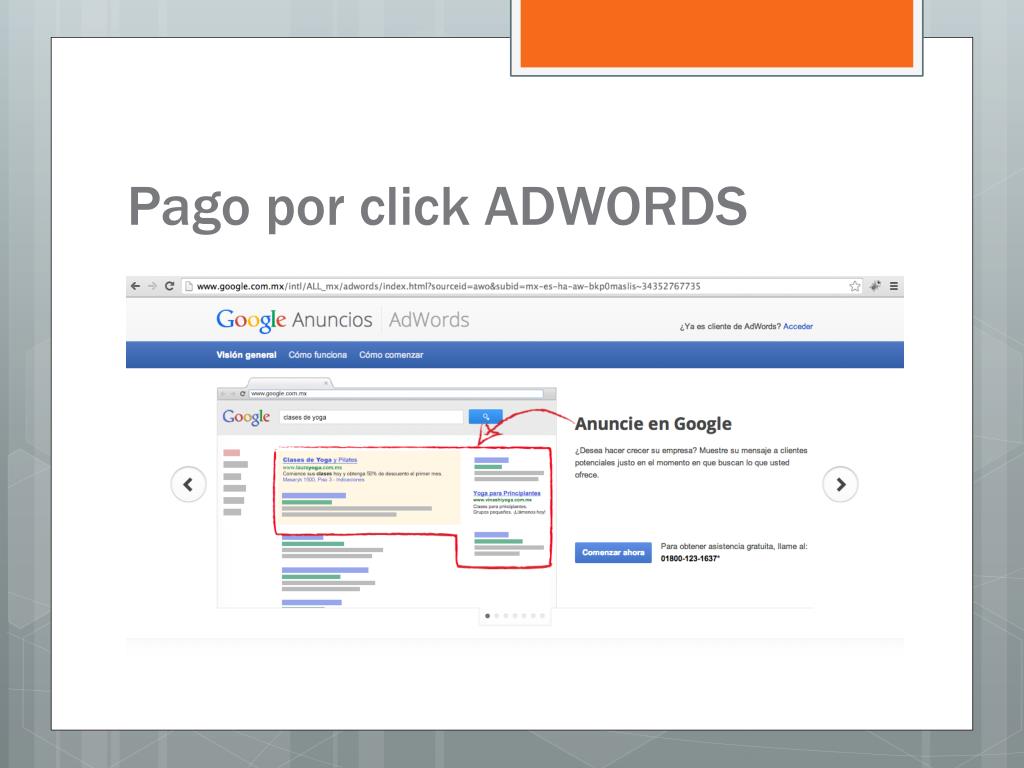Select the first carousel dot
This screenshot has height=768, width=1024.
[487, 616]
